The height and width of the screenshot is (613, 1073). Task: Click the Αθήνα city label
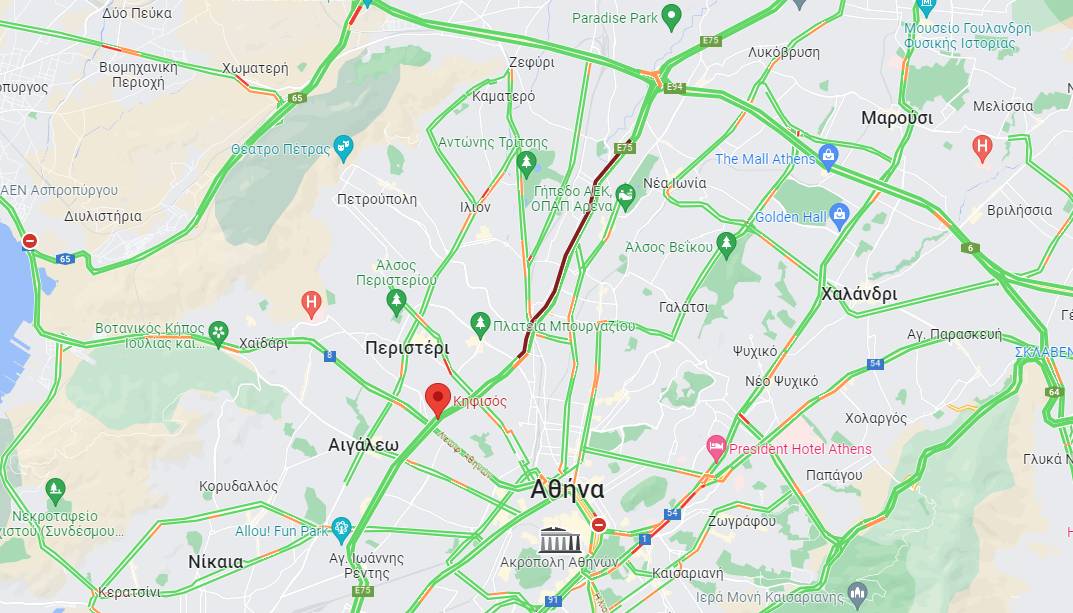point(567,490)
